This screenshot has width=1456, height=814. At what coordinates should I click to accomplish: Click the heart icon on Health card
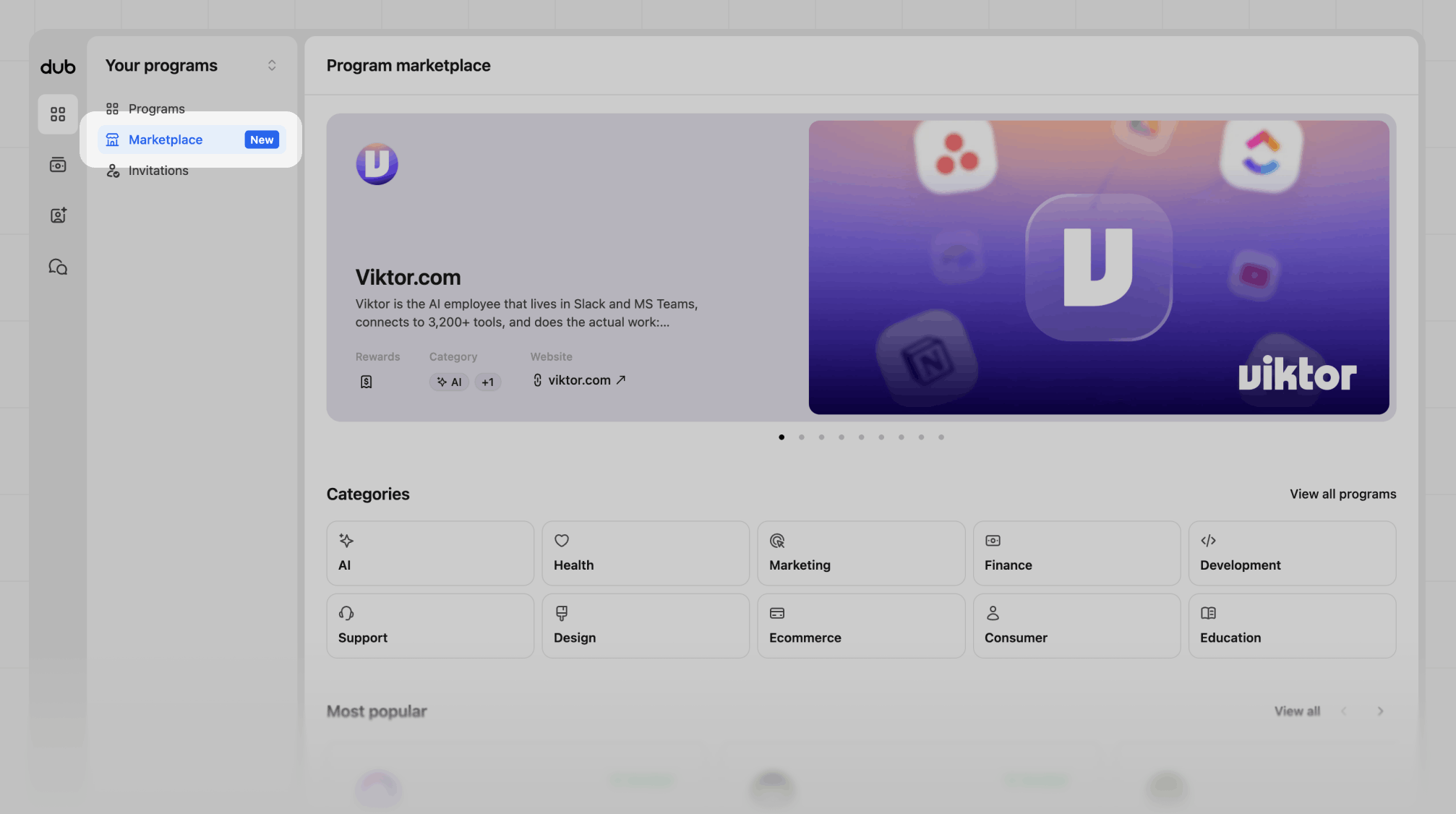(x=562, y=541)
